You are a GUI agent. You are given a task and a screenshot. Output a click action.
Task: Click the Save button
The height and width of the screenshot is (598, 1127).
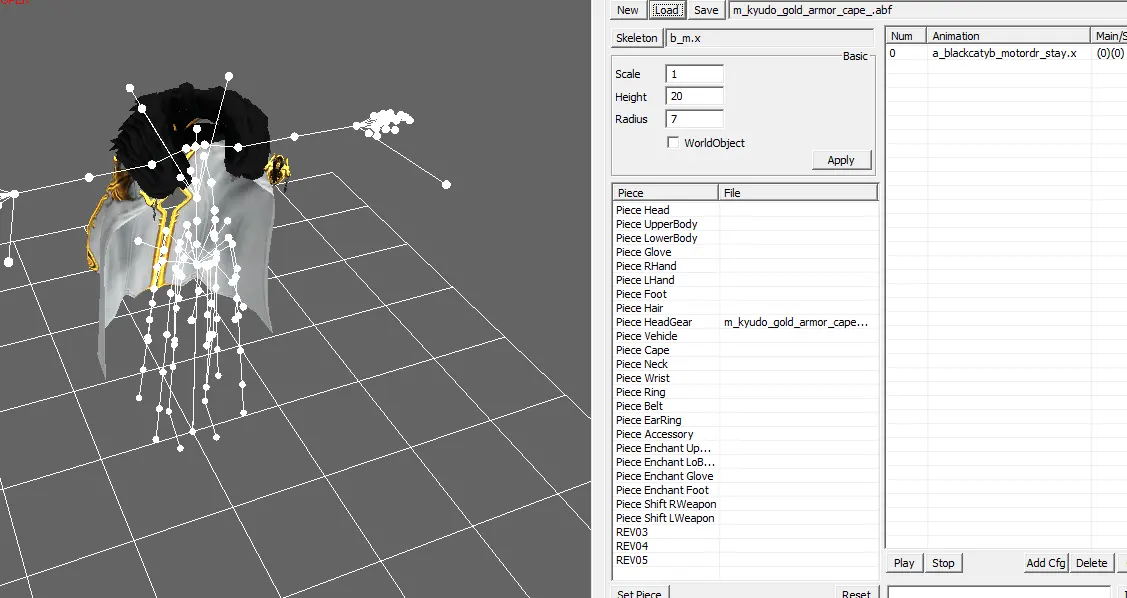pyautogui.click(x=706, y=10)
